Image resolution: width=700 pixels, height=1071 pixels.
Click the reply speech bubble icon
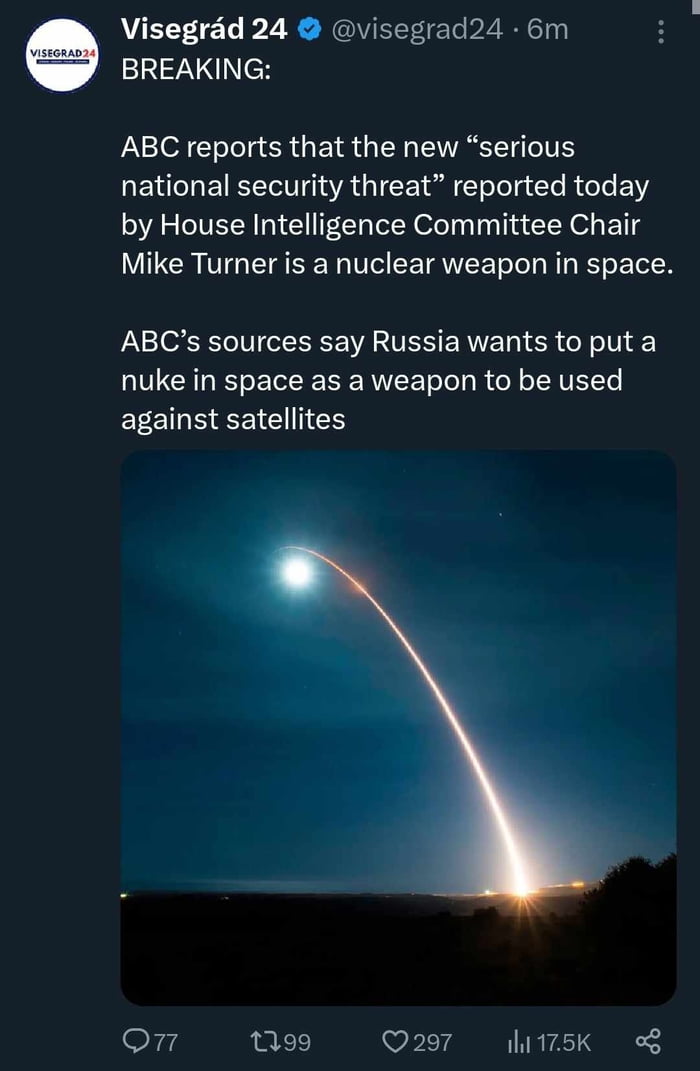tap(136, 1042)
